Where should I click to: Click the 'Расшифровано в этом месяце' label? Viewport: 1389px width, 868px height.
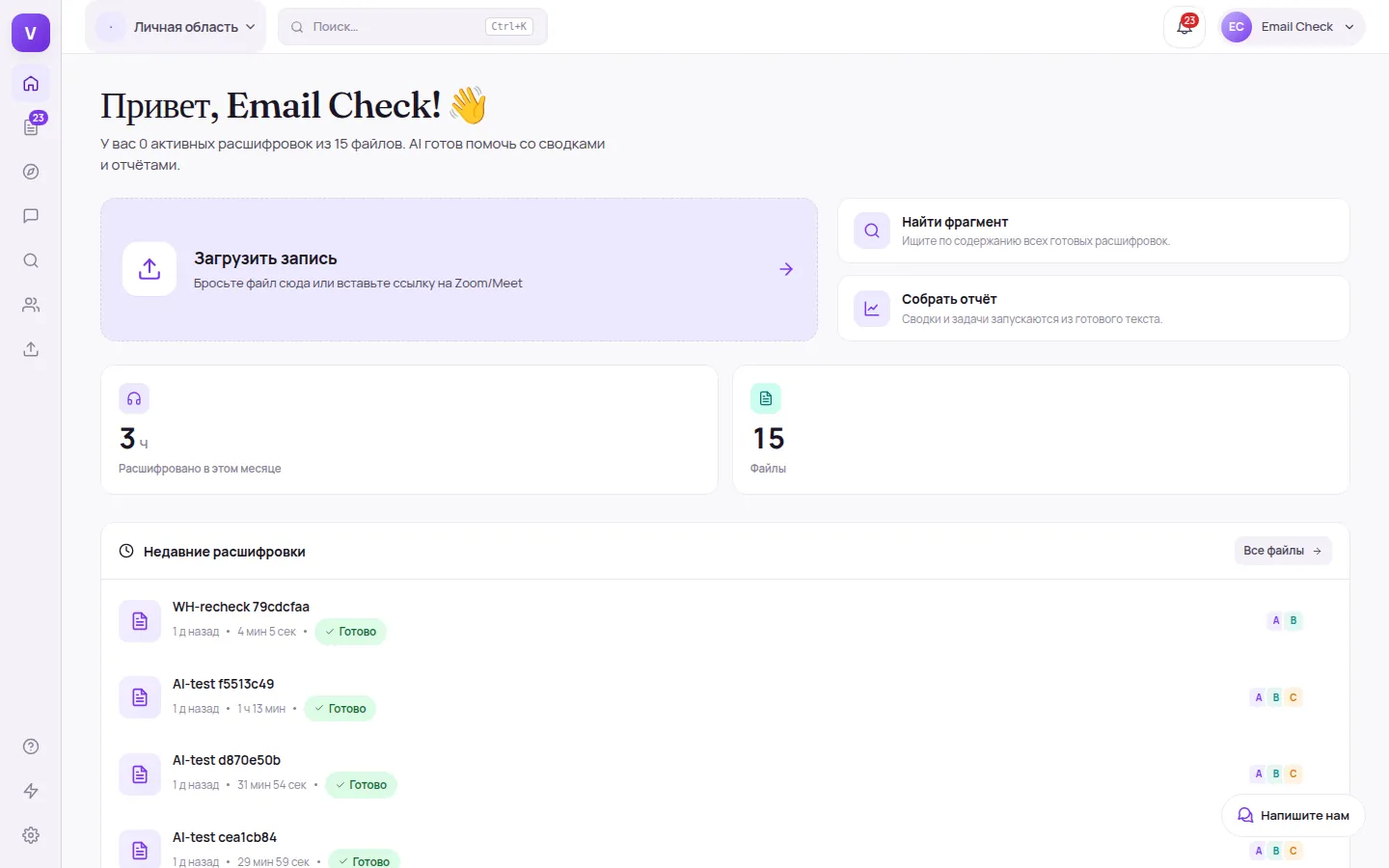click(200, 469)
